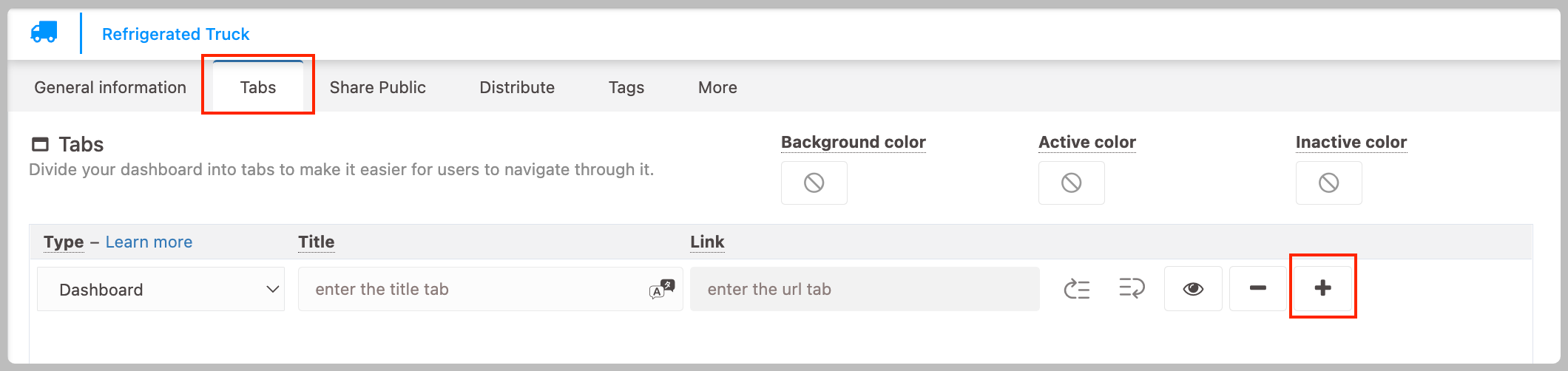This screenshot has height=371, width=1568.
Task: Click the remove tab minus button
Action: 1258,288
